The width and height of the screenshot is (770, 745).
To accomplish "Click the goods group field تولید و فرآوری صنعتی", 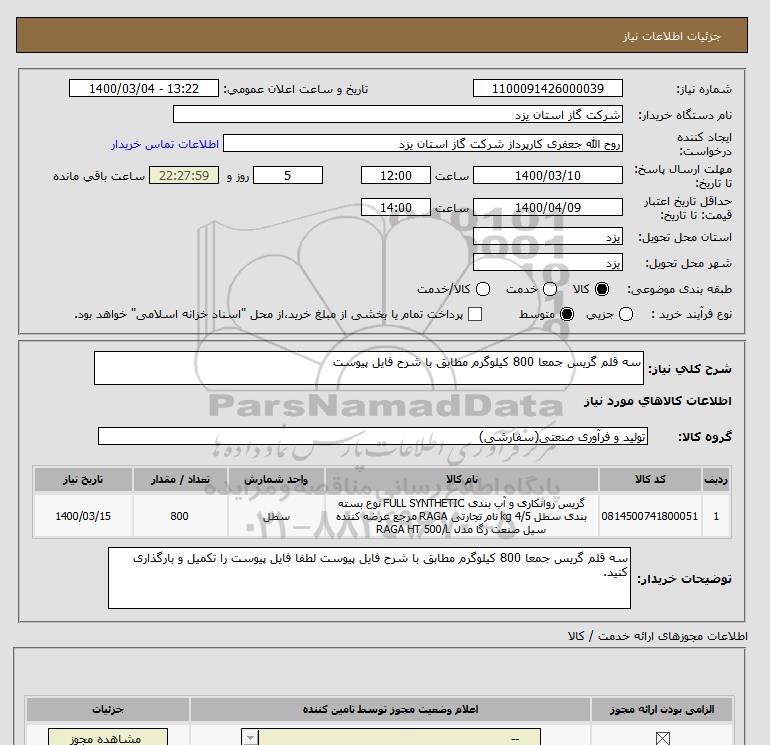I will pyautogui.click(x=373, y=436).
